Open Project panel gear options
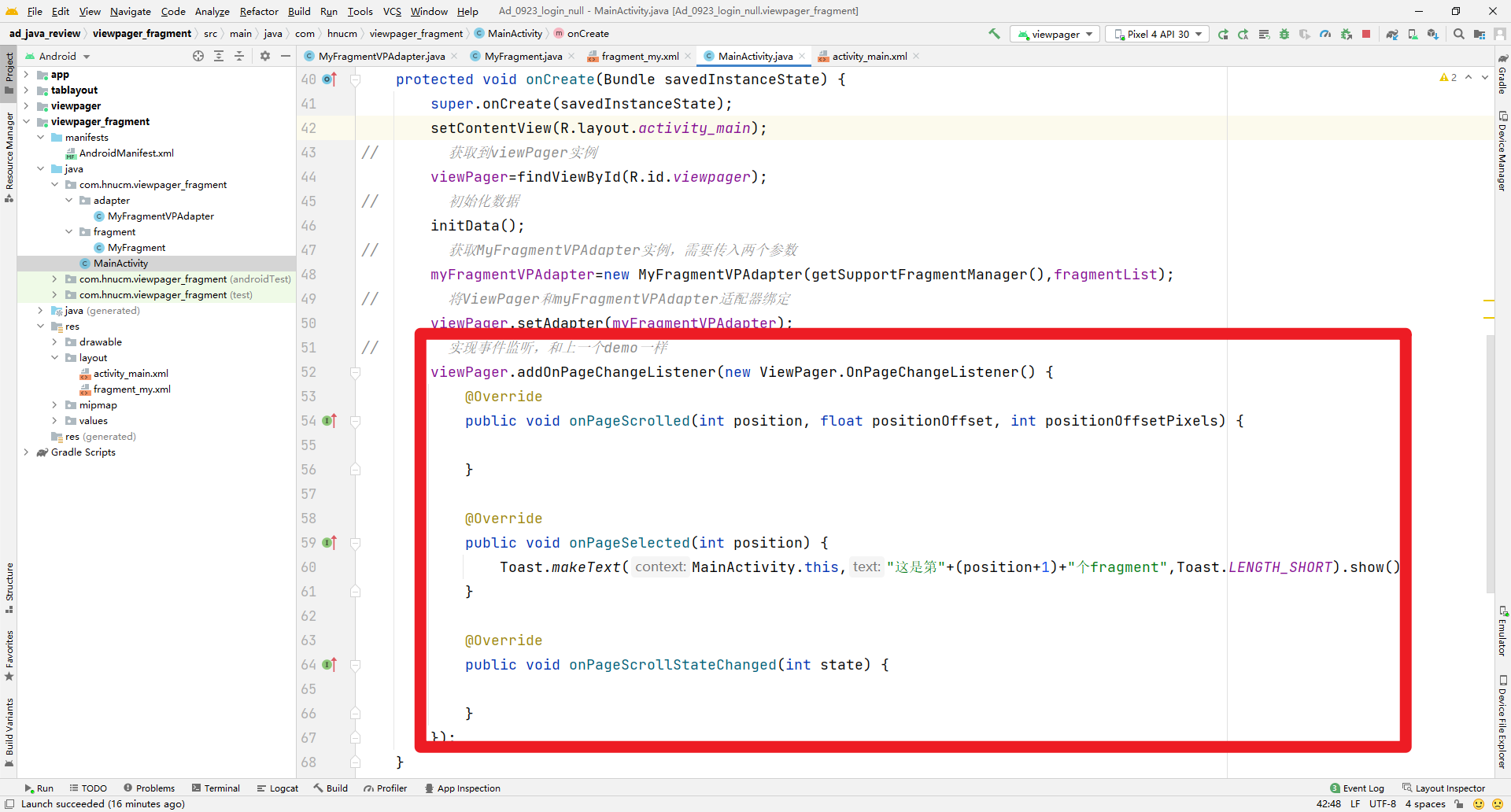 click(x=265, y=56)
